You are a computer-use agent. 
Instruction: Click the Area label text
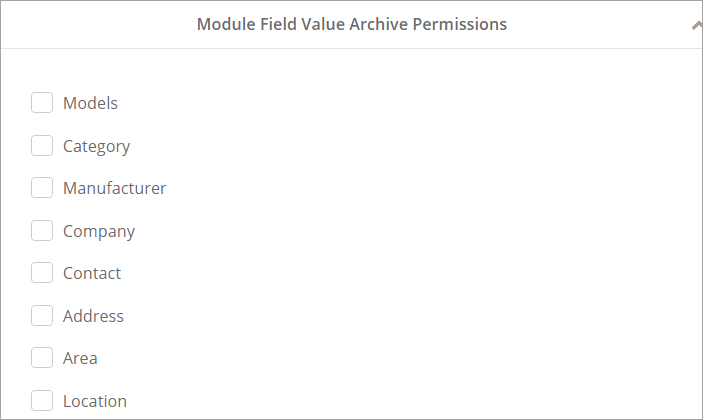[x=80, y=358]
